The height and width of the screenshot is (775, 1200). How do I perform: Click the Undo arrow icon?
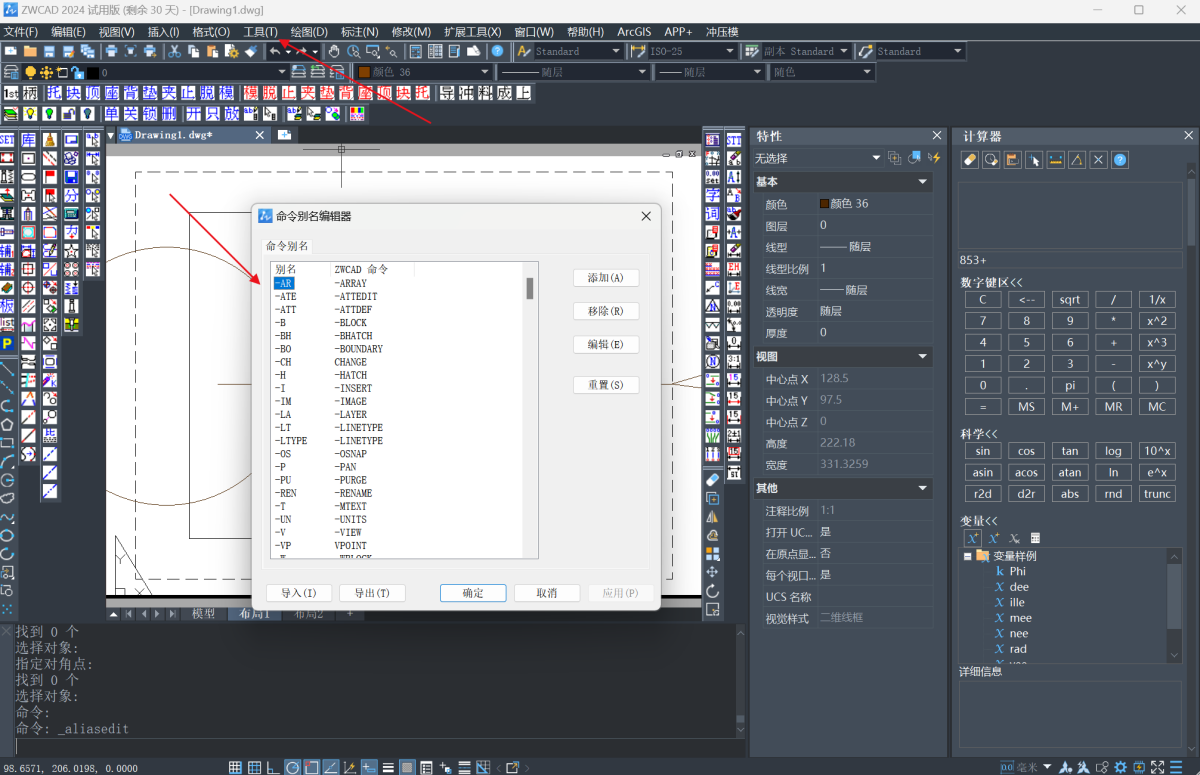click(x=274, y=51)
